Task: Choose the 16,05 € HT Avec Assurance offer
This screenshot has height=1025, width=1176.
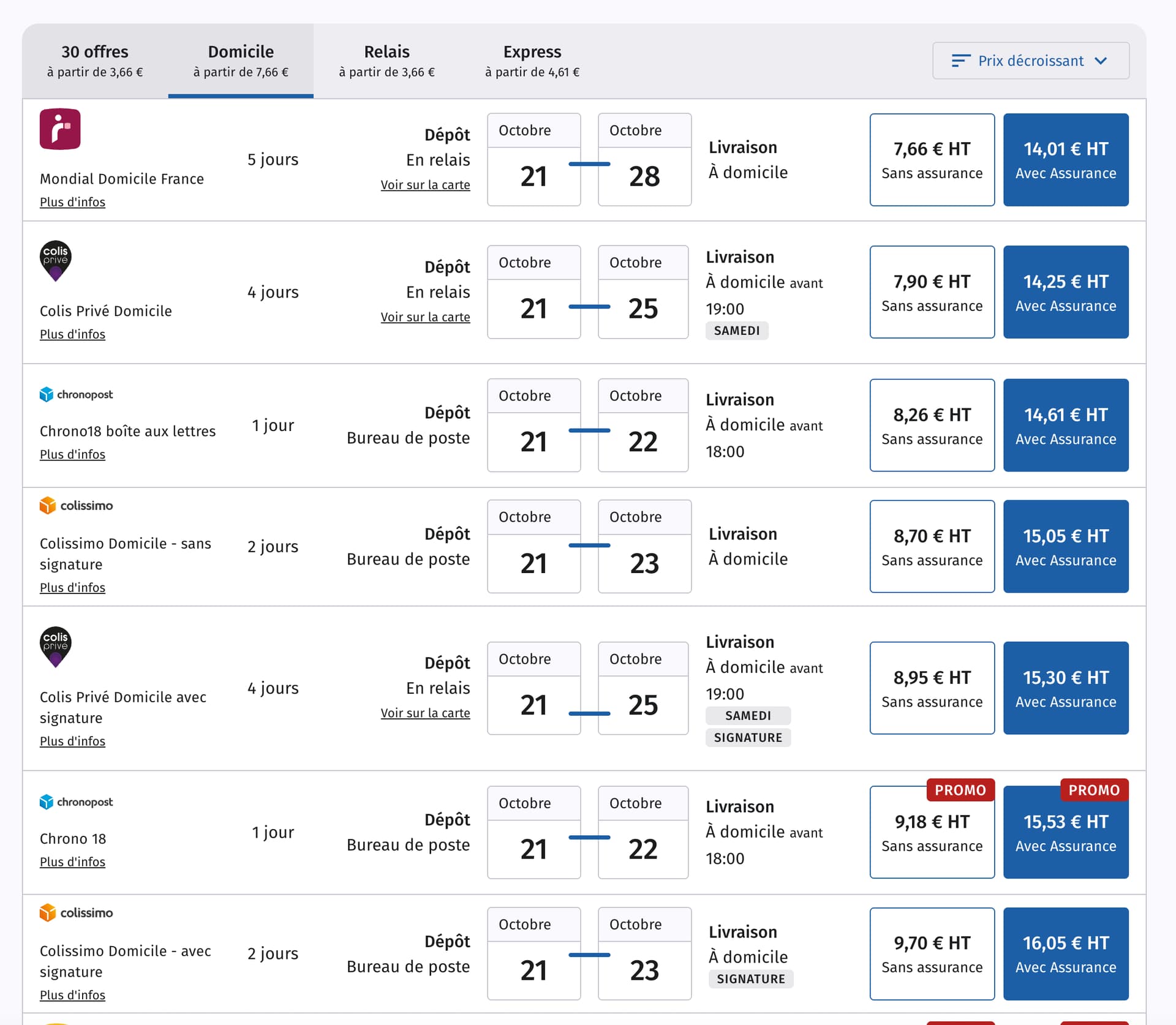Action: coord(1065,953)
